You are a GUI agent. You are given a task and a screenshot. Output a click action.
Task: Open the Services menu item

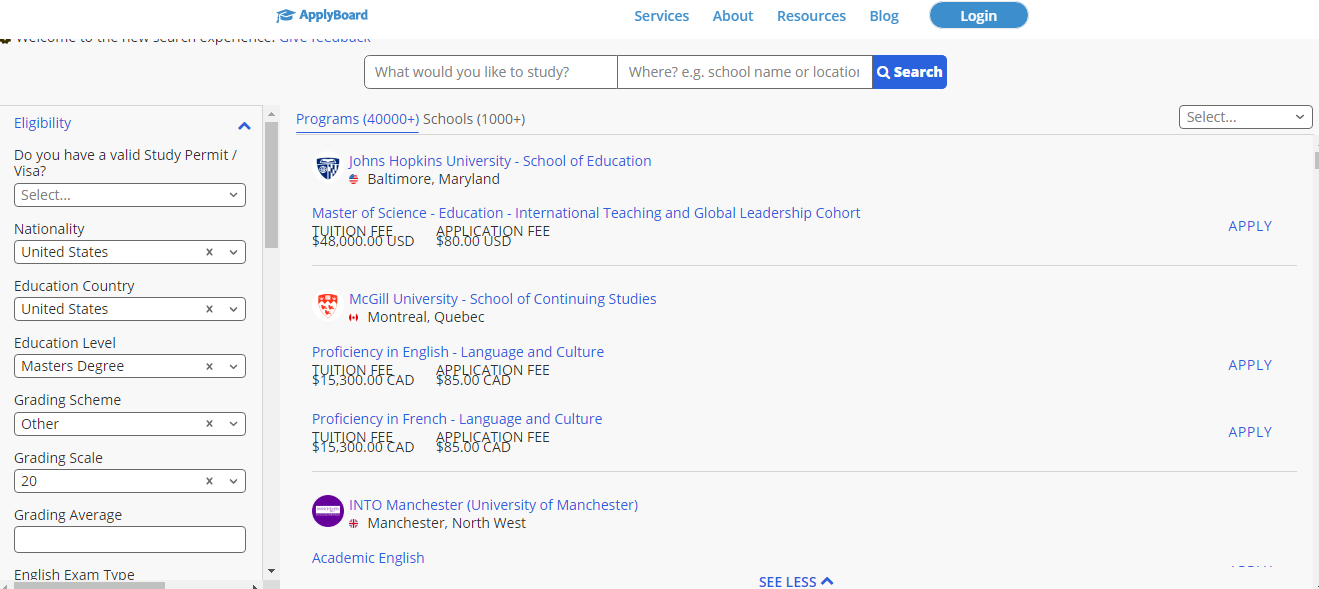(661, 16)
